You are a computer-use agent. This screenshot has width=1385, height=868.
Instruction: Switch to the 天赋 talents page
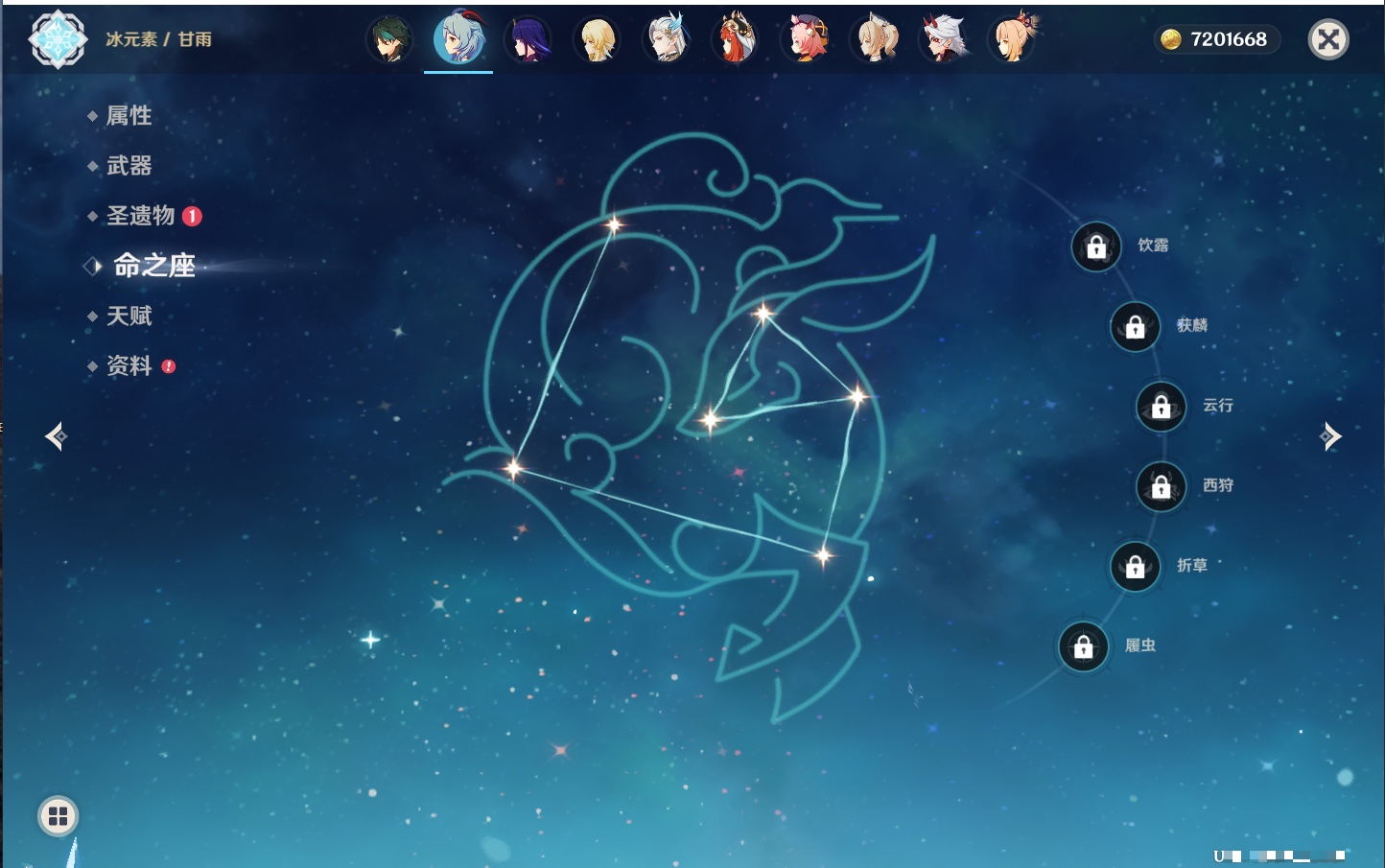tap(129, 316)
